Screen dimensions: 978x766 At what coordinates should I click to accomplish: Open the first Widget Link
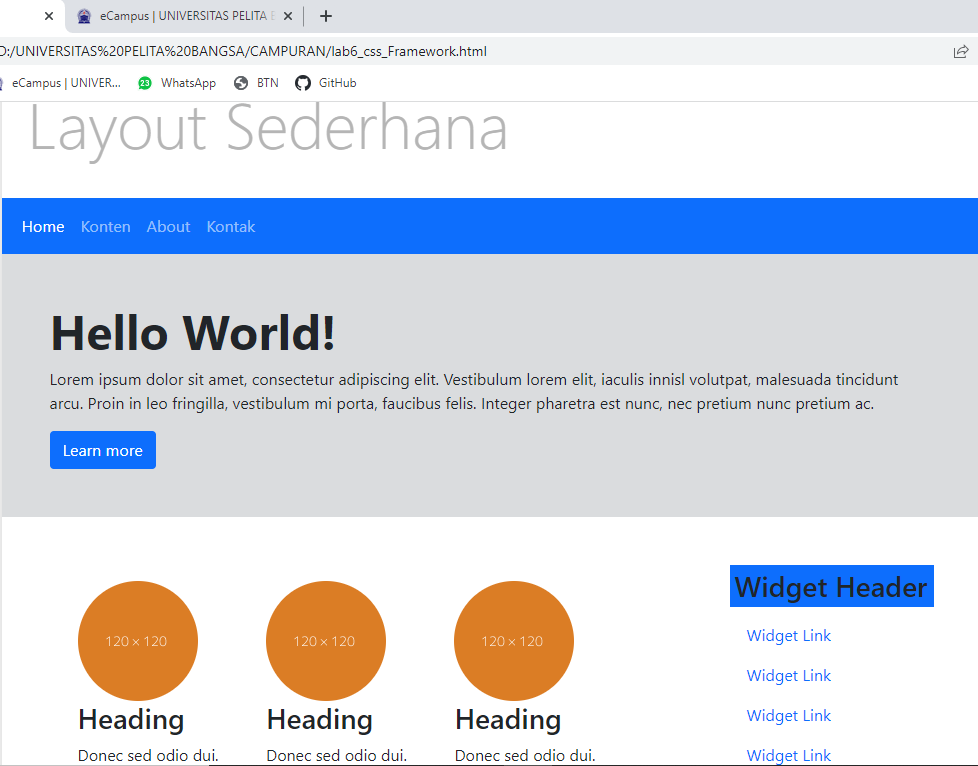tap(788, 635)
